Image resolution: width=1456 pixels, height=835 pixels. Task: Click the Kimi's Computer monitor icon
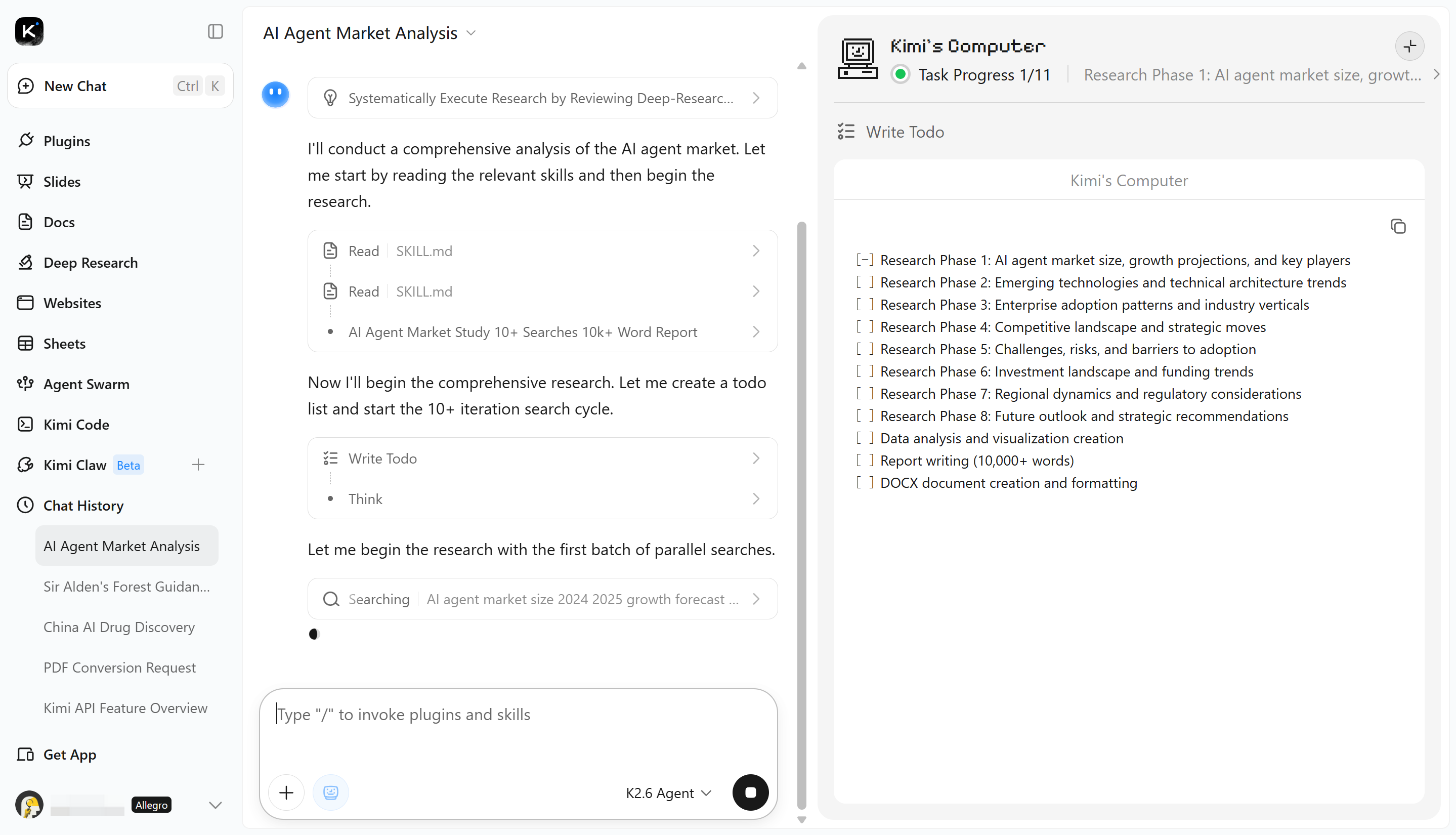[x=858, y=59]
